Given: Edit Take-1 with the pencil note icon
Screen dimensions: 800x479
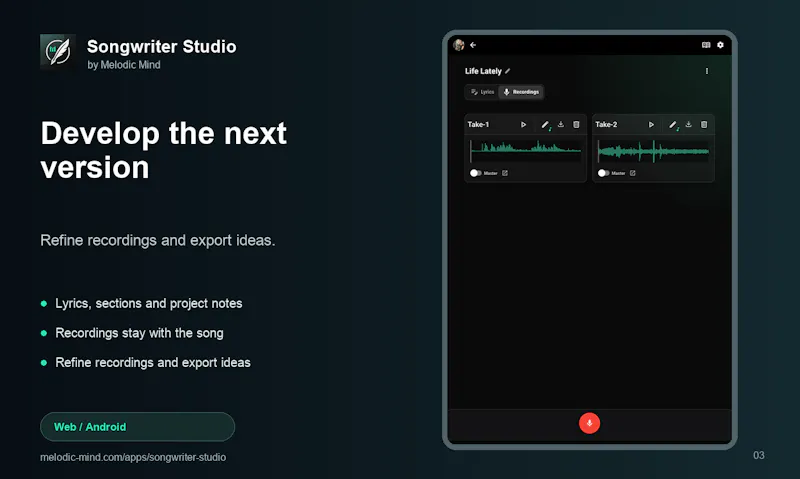Looking at the screenshot, I should coord(546,125).
